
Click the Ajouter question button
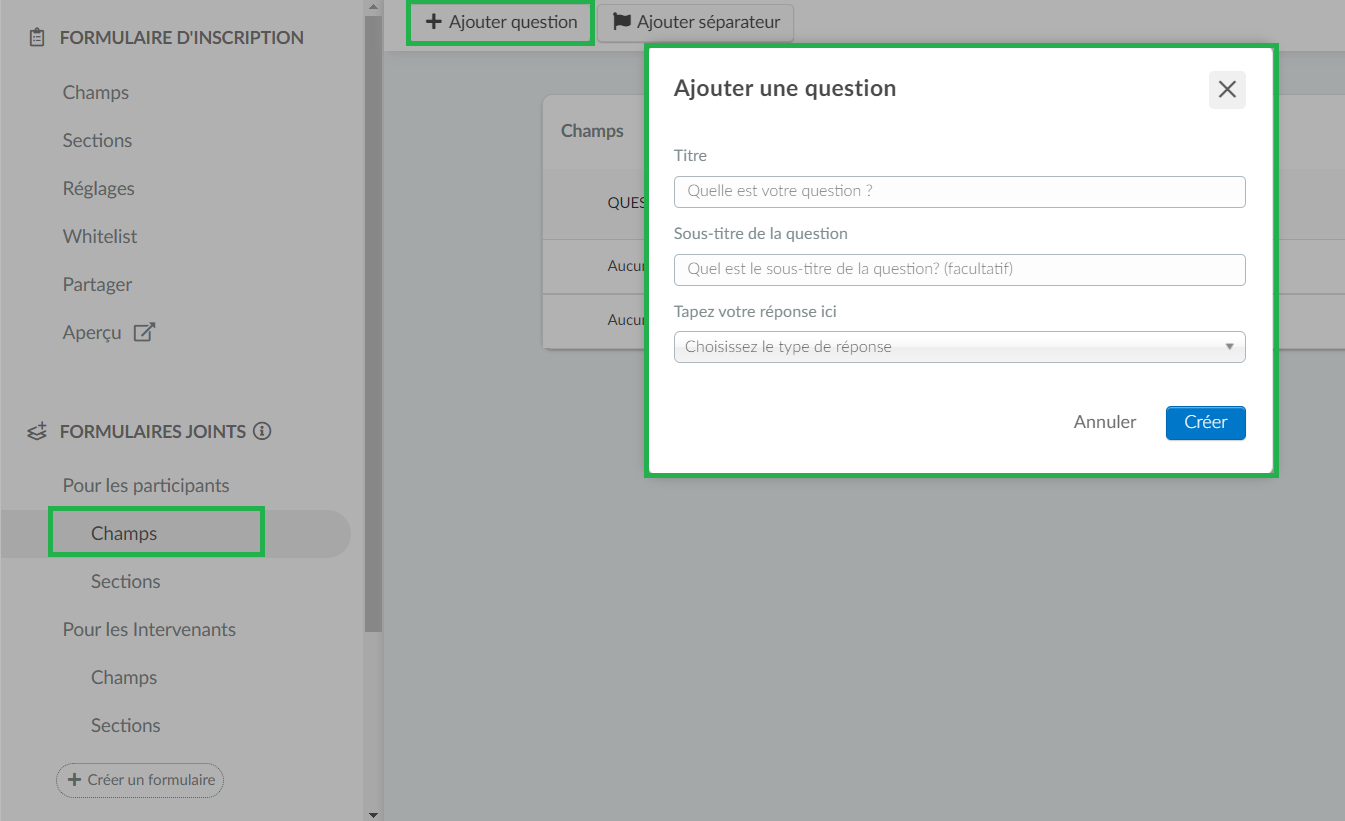501,22
